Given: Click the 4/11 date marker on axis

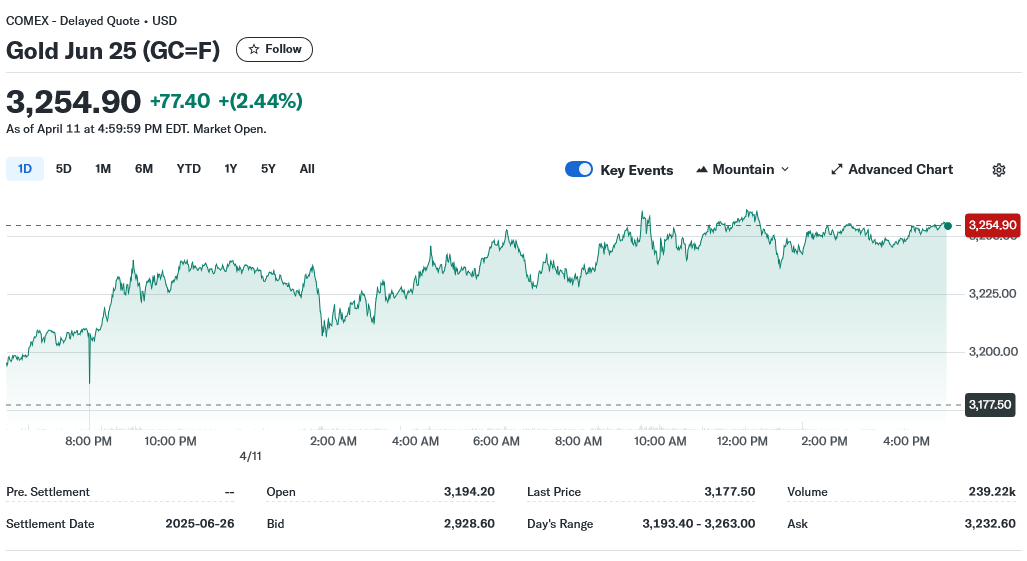Looking at the screenshot, I should (250, 456).
